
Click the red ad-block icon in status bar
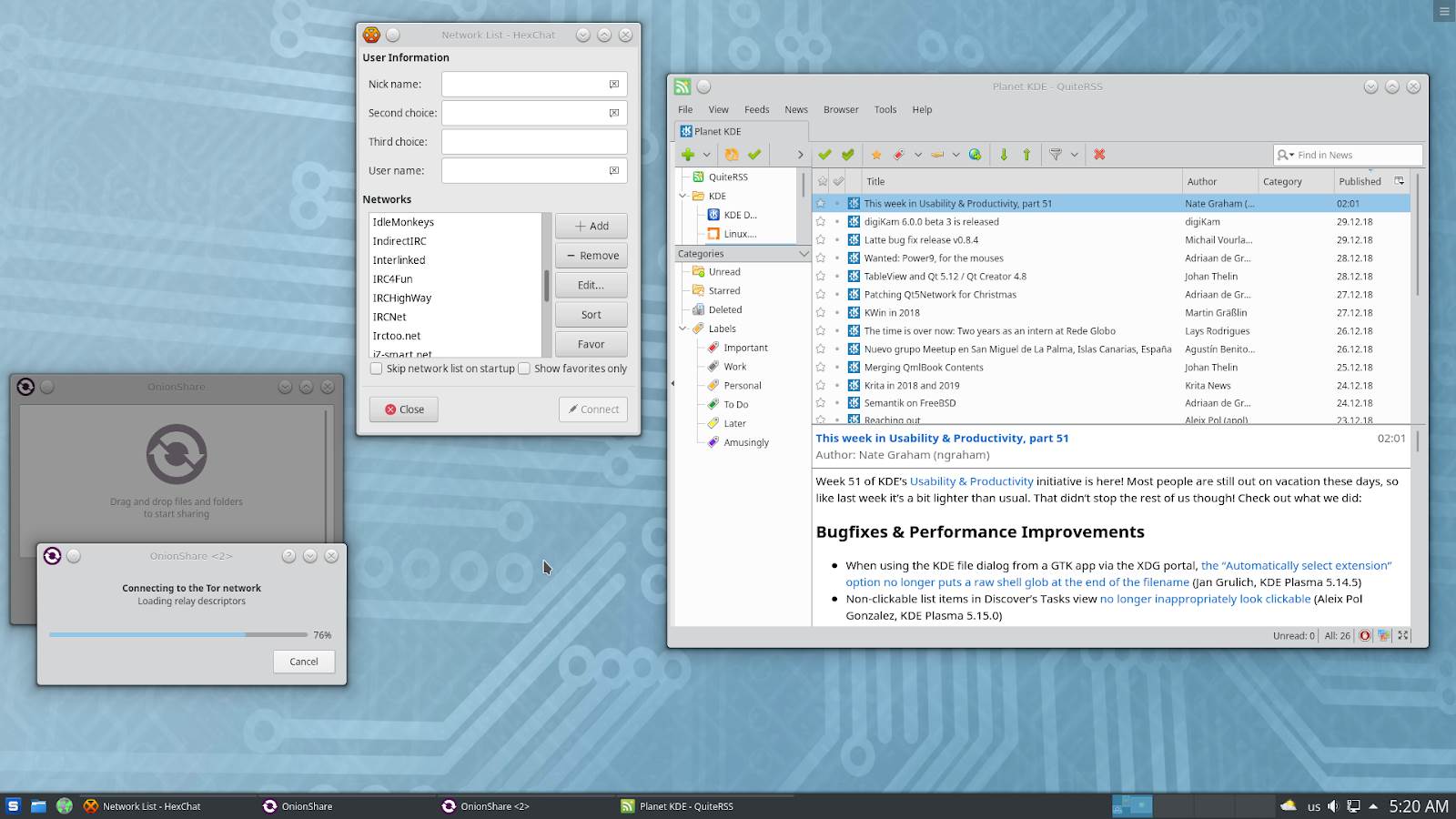[x=1364, y=636]
